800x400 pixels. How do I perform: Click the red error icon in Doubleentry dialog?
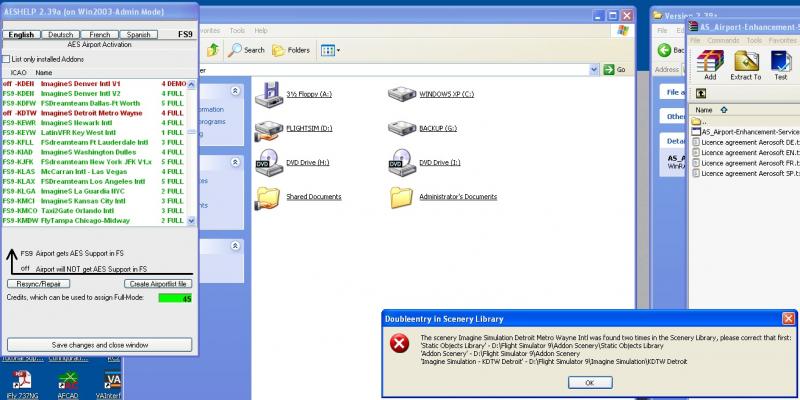click(x=399, y=344)
